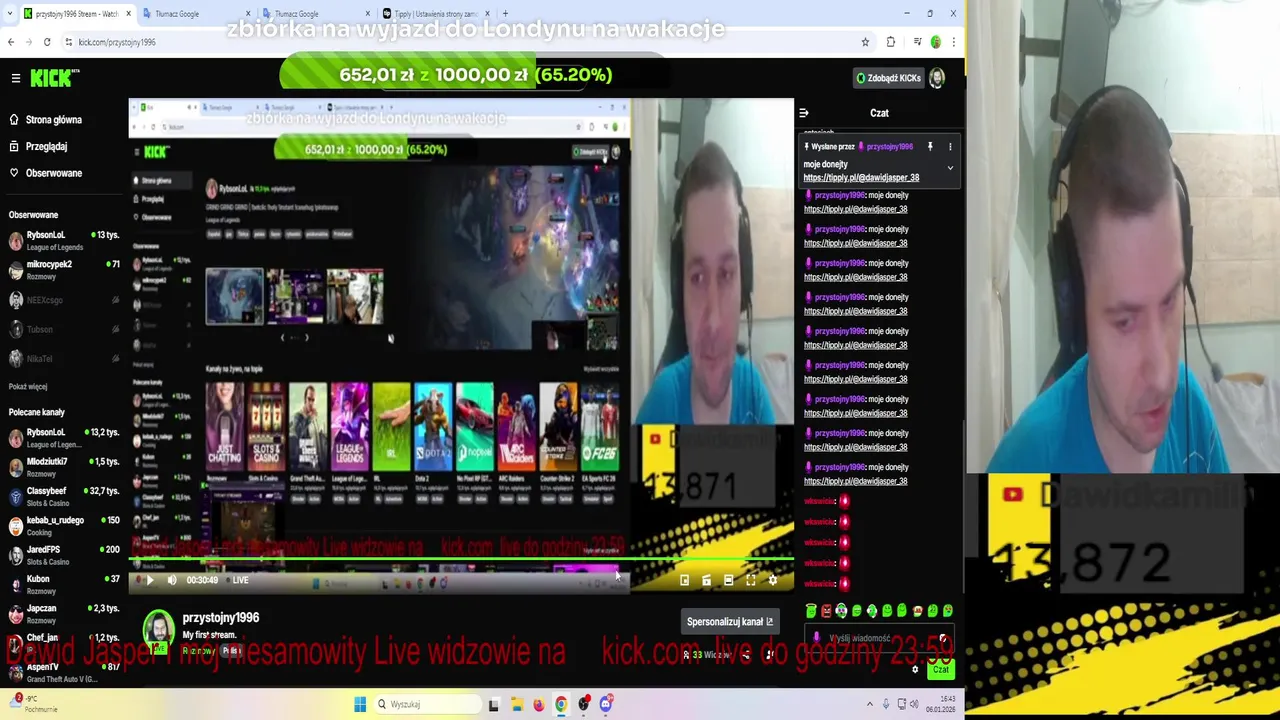This screenshot has width=1280, height=720.
Task: Open player settings gear
Action: (x=772, y=580)
